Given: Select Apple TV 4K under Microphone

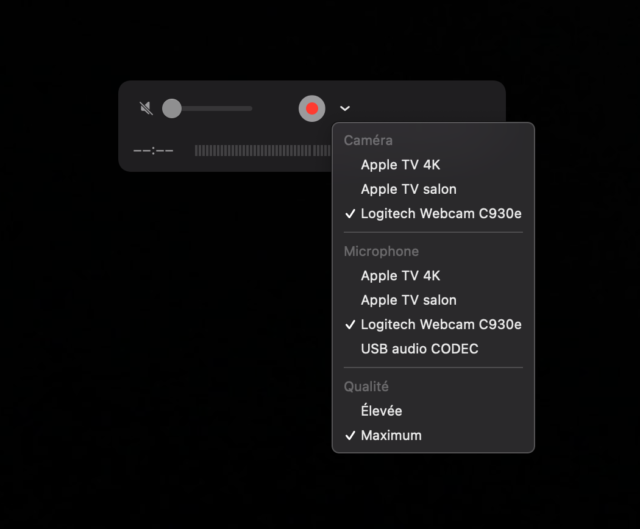Looking at the screenshot, I should [x=433, y=276].
